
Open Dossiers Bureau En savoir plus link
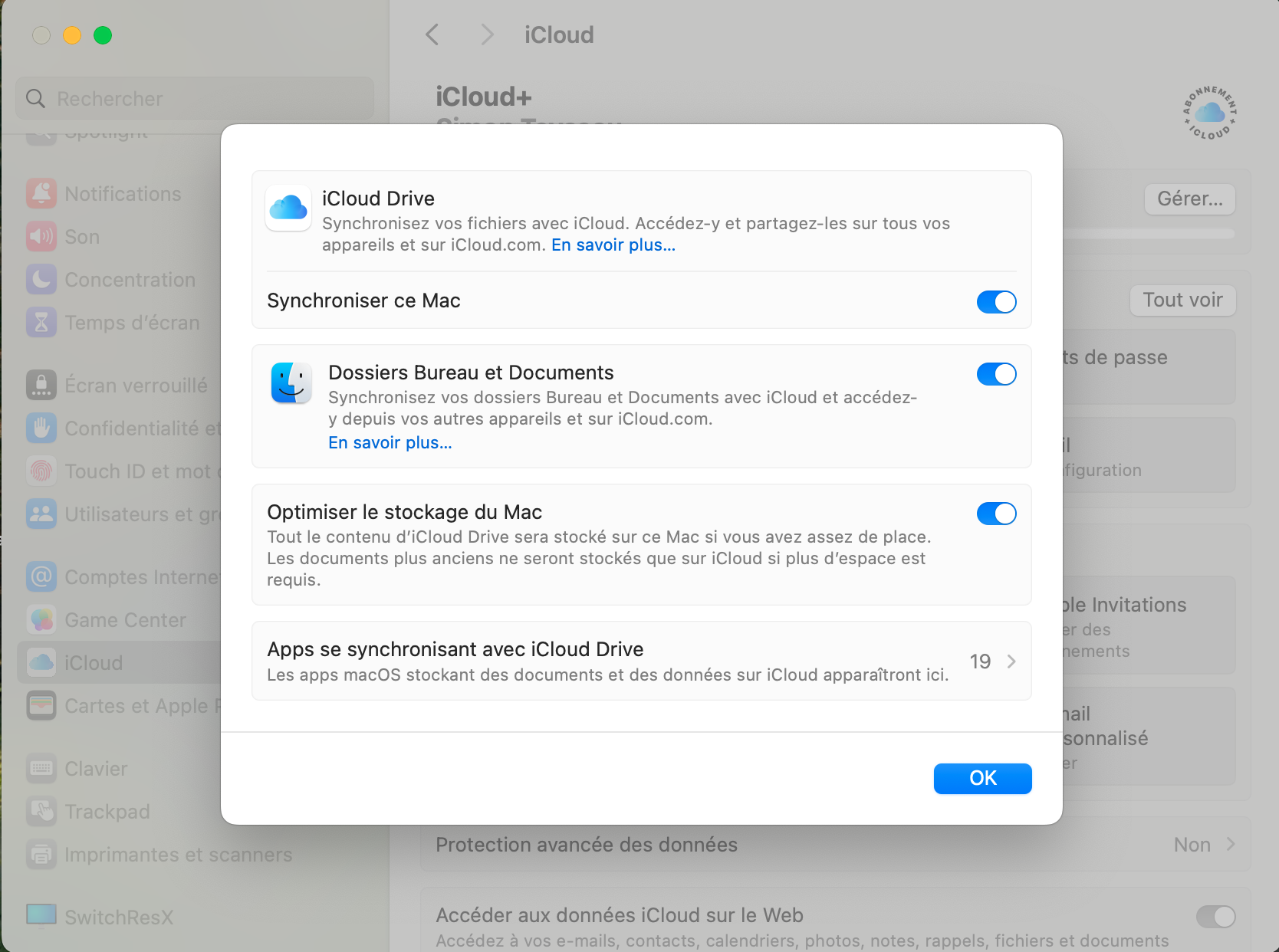pos(390,442)
